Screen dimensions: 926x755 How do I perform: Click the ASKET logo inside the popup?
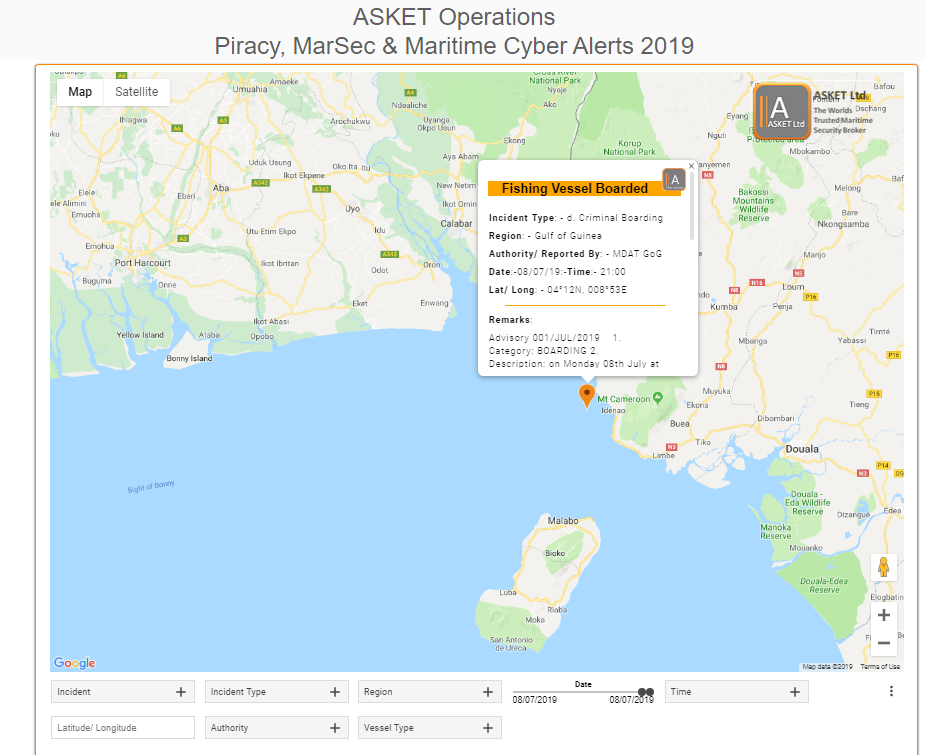click(x=674, y=180)
